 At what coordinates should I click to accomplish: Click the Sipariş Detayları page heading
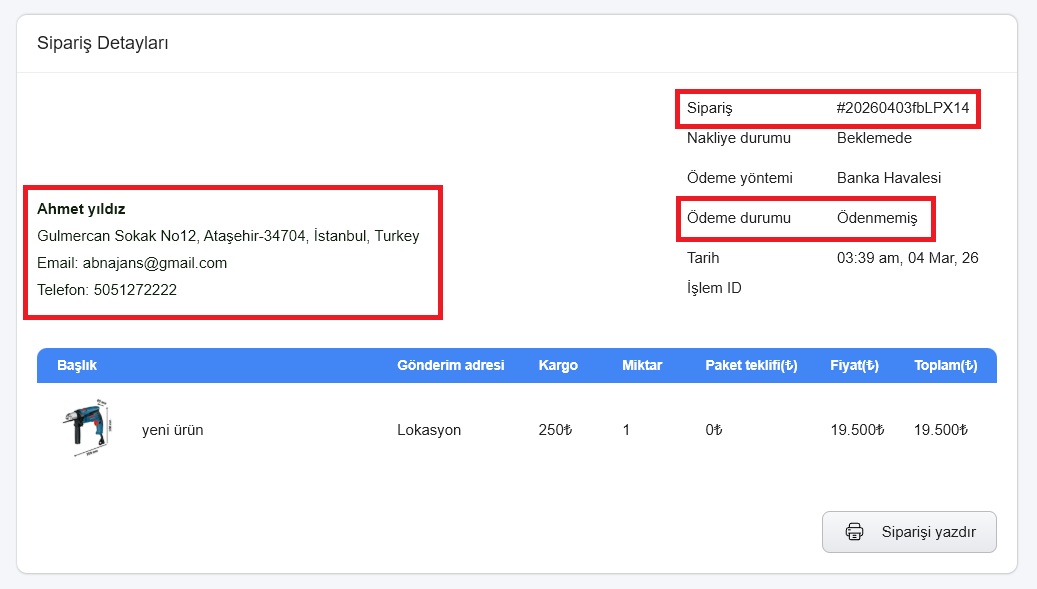(x=103, y=43)
